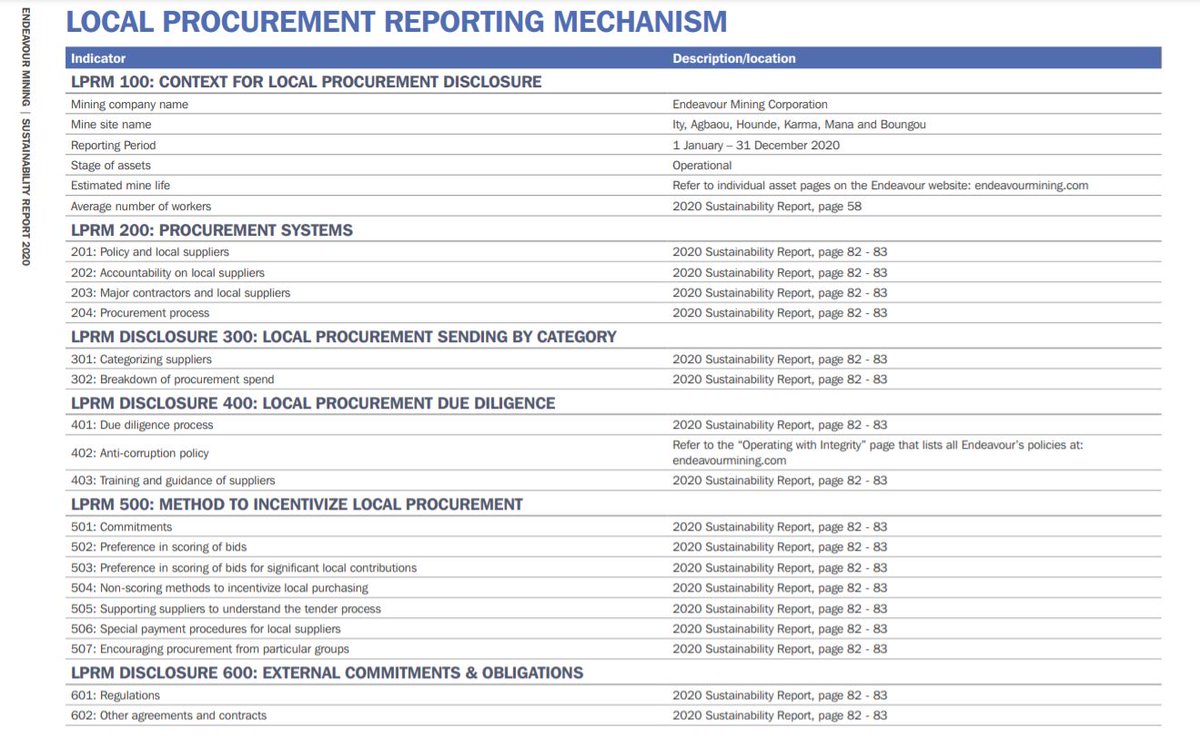
Task: Open the 'Operating with Integrity' page reference
Action: coord(878,453)
